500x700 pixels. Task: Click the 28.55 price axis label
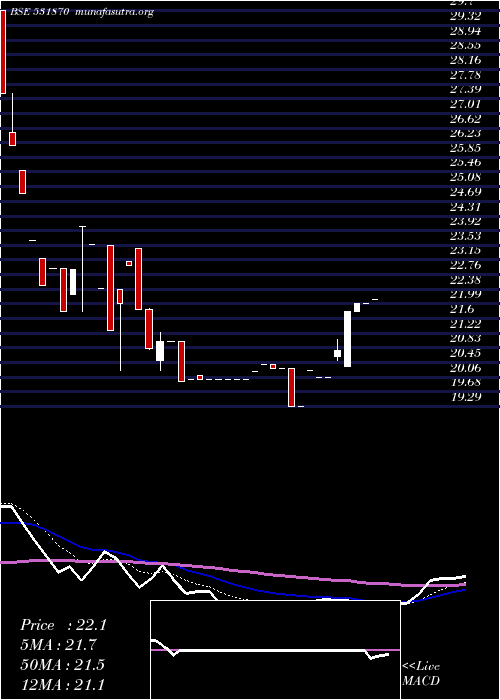click(x=465, y=45)
